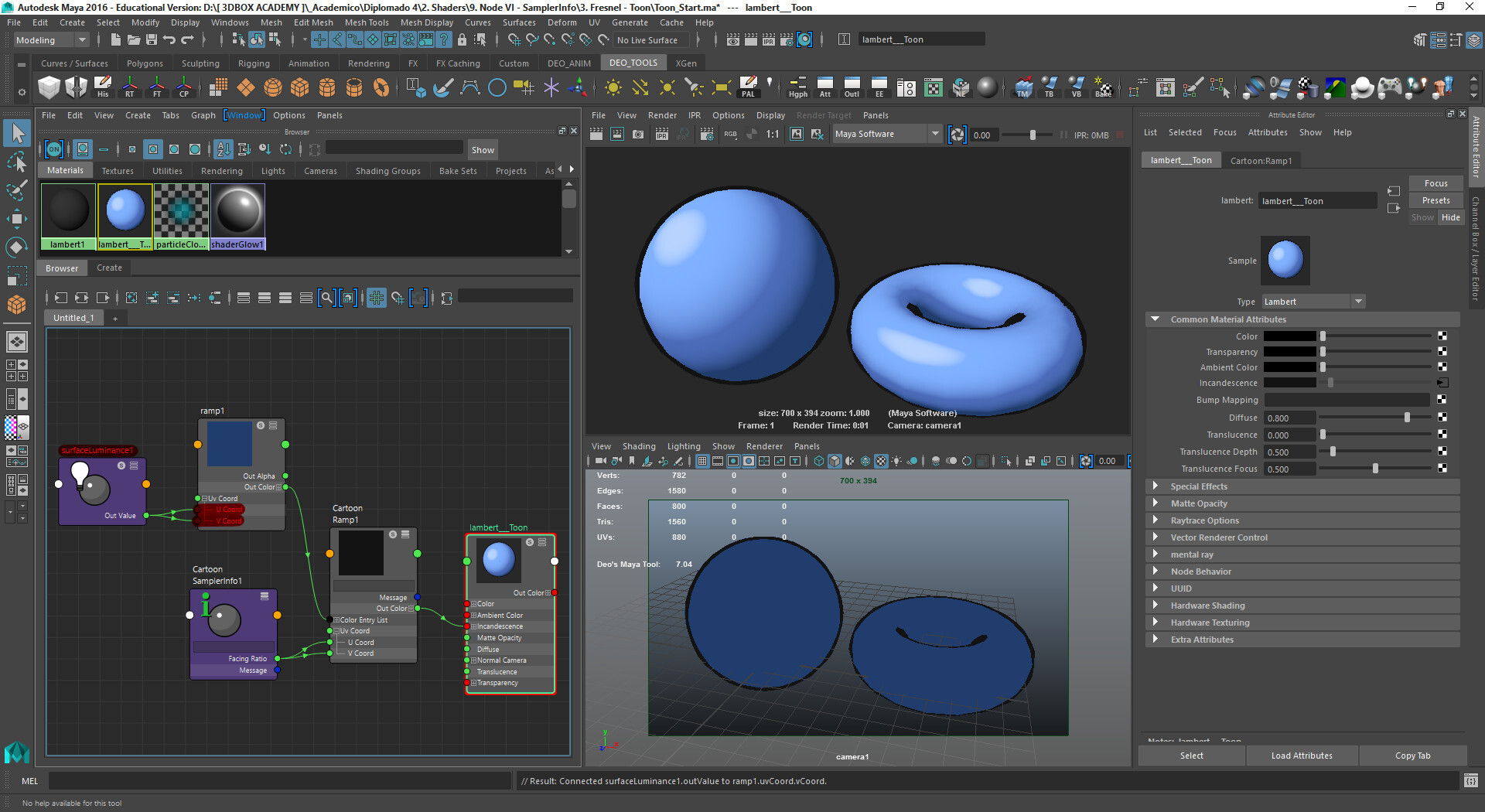Open the Type dropdown showing Lambert
The height and width of the screenshot is (812, 1485).
tap(1358, 301)
